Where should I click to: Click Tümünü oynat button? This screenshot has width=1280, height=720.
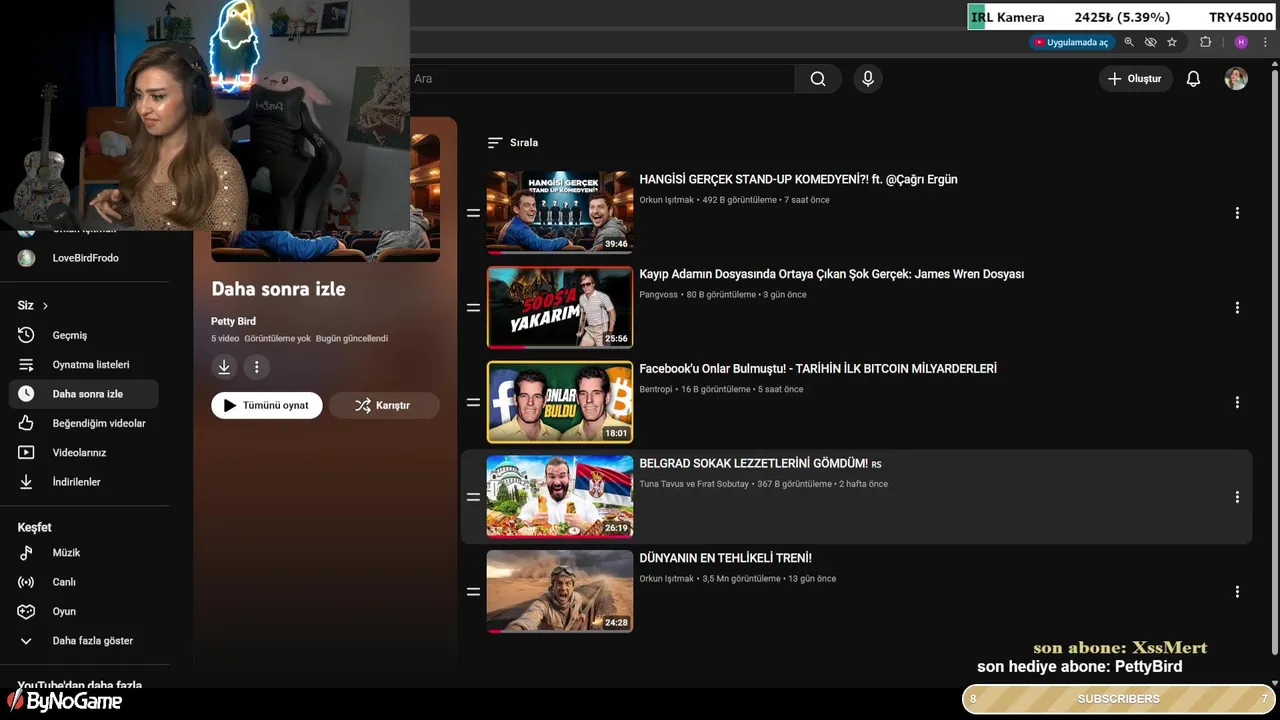pos(266,405)
